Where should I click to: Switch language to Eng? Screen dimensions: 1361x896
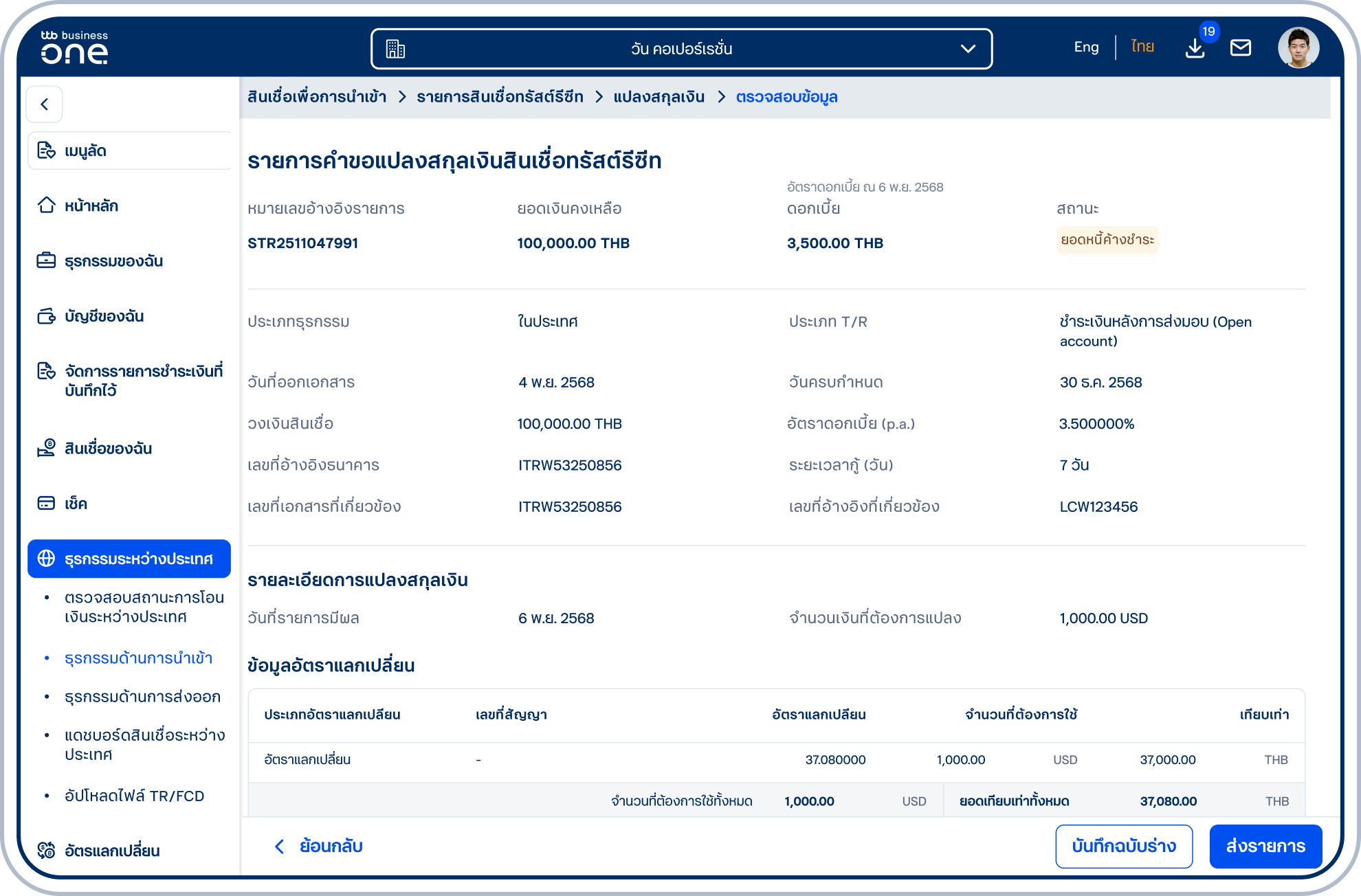1086,47
